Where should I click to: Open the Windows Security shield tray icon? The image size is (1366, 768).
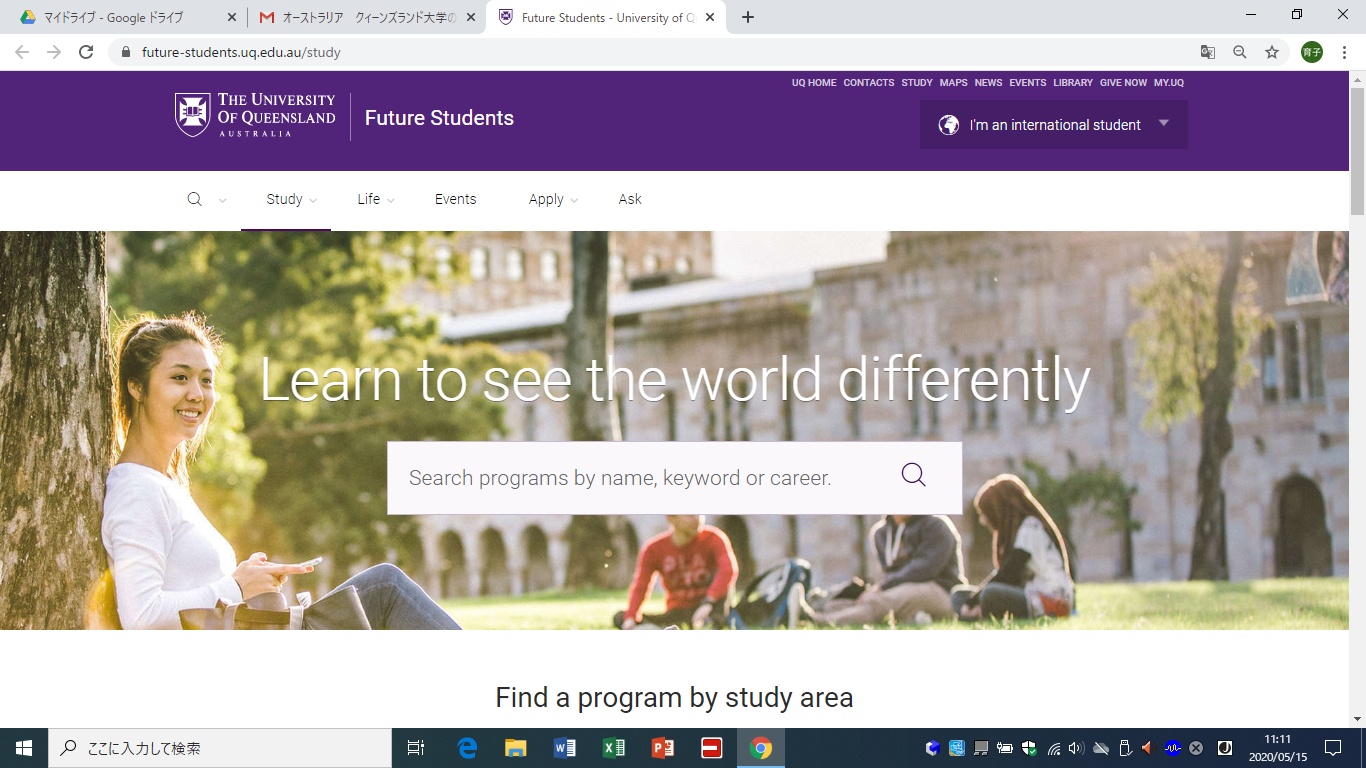pos(1029,748)
